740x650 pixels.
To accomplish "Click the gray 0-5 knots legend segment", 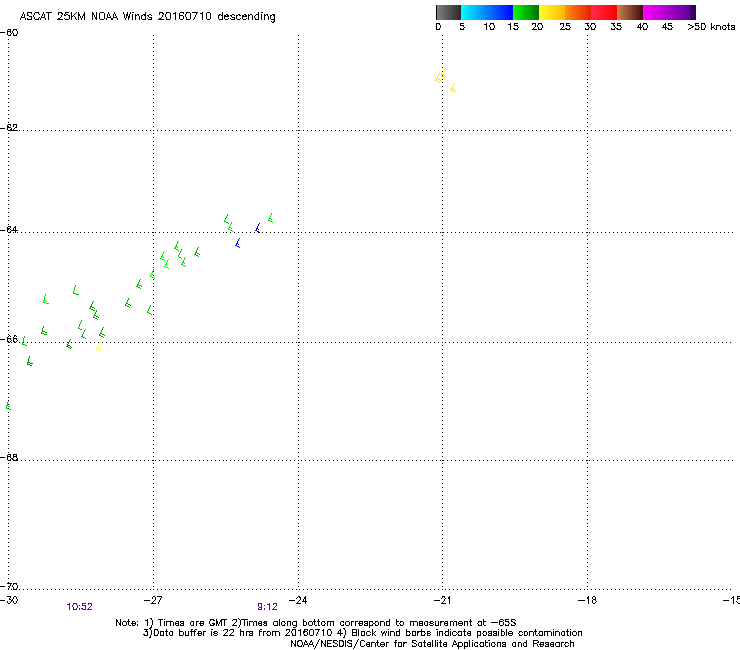I will click(x=448, y=12).
